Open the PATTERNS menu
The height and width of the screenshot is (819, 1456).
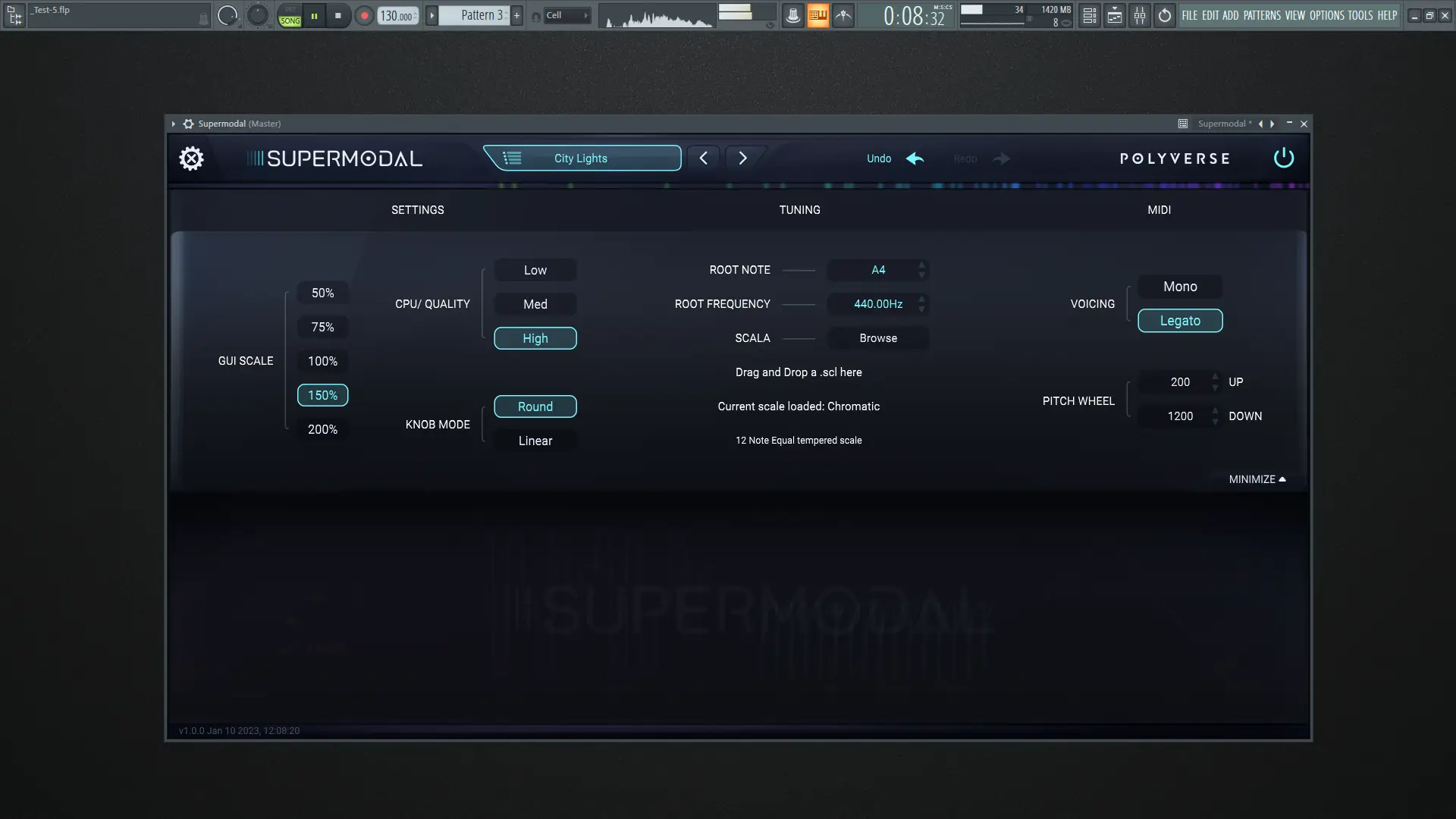1261,15
